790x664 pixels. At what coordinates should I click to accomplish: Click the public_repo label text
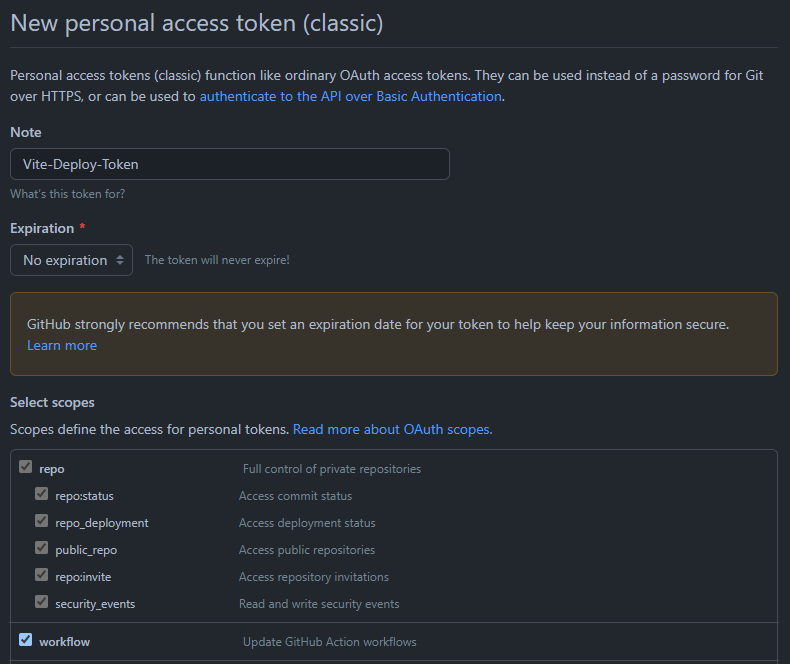[86, 550]
